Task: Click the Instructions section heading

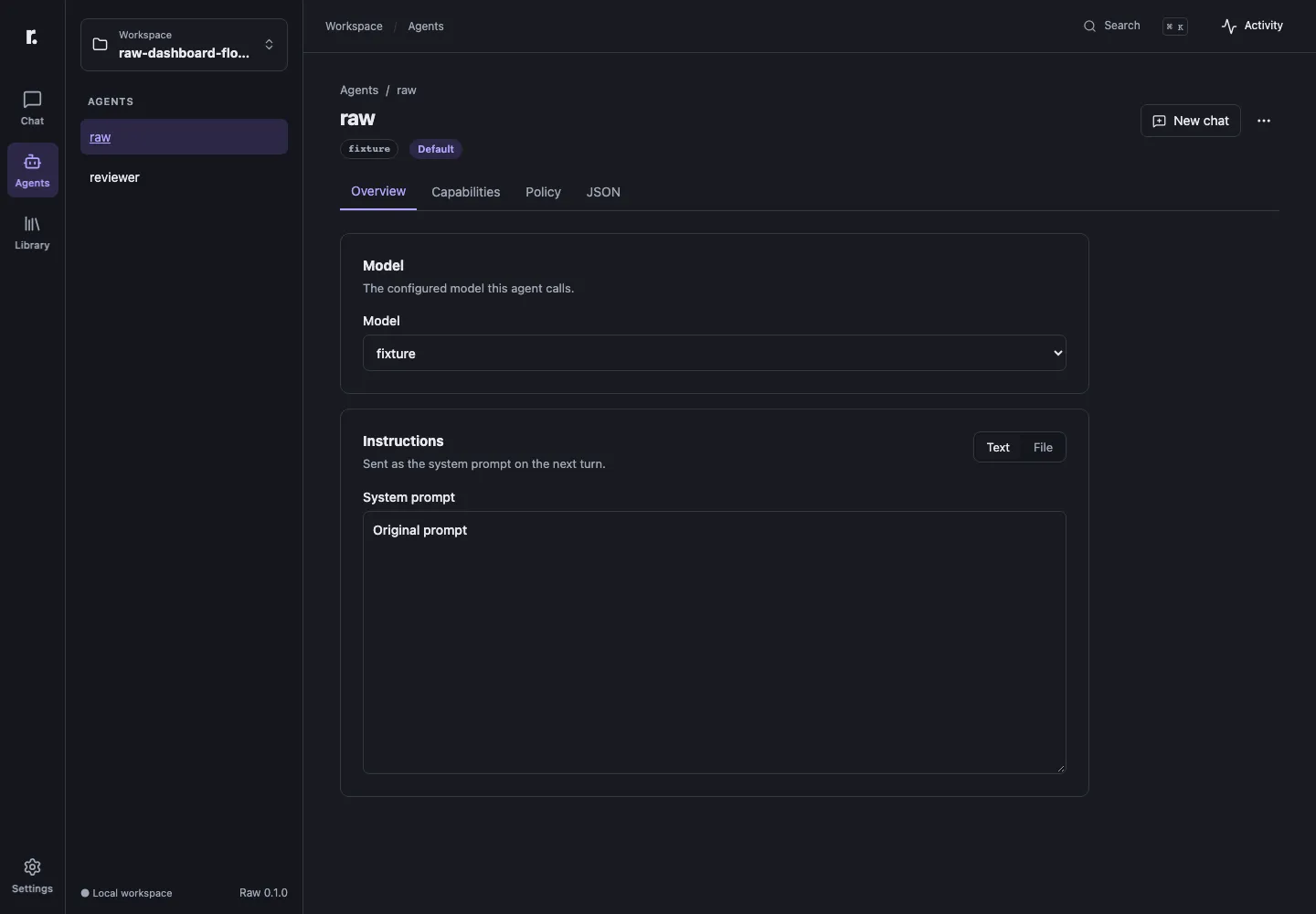Action: pos(403,441)
